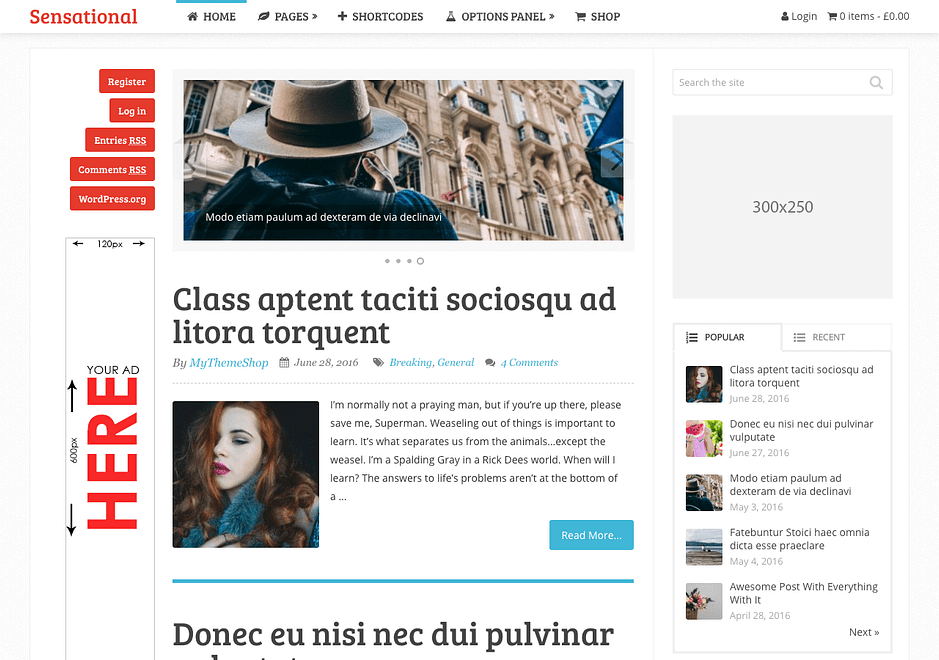The height and width of the screenshot is (660, 939).
Task: Click thumbnail for the May 3, 2016 post
Action: (x=704, y=493)
